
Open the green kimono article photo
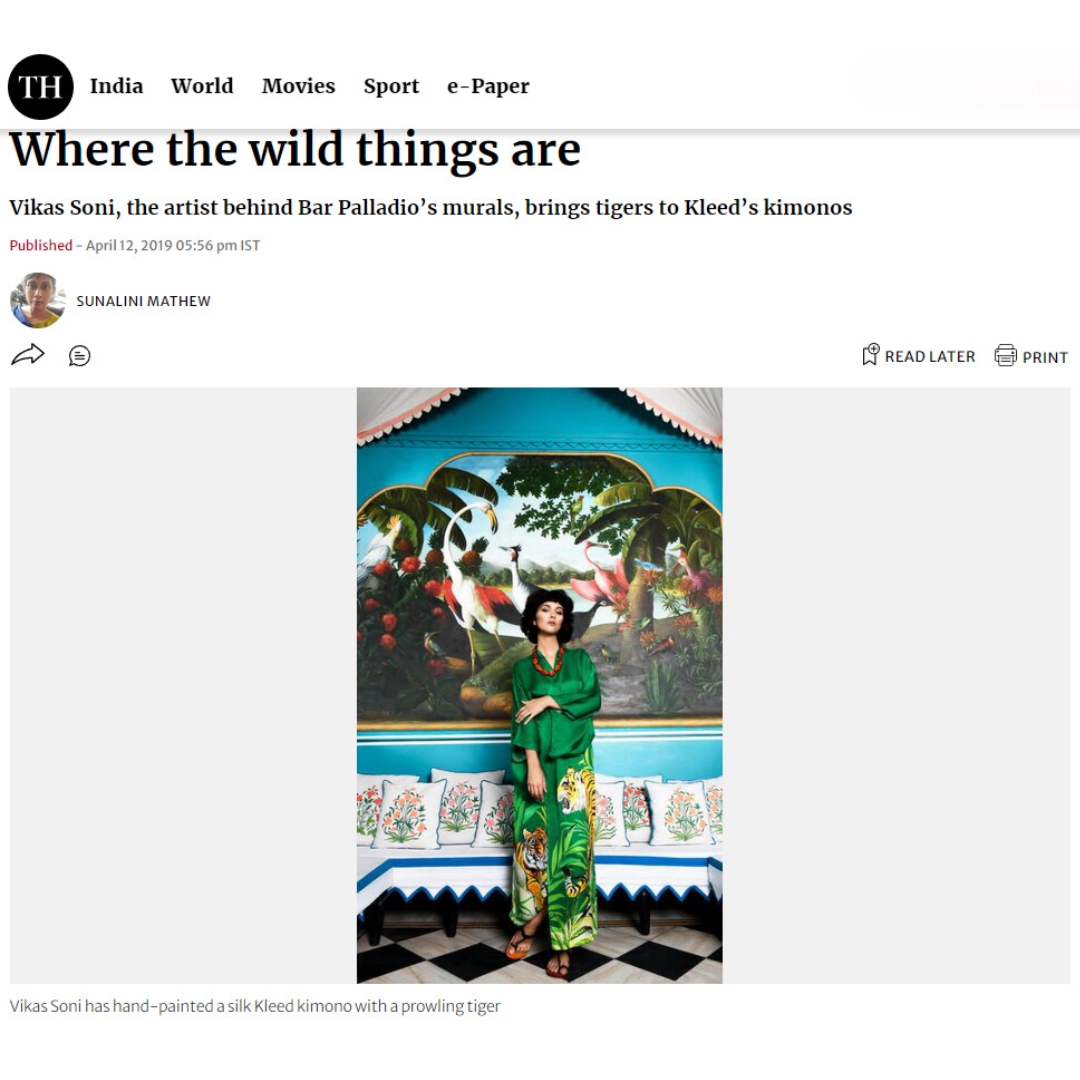[x=539, y=685]
